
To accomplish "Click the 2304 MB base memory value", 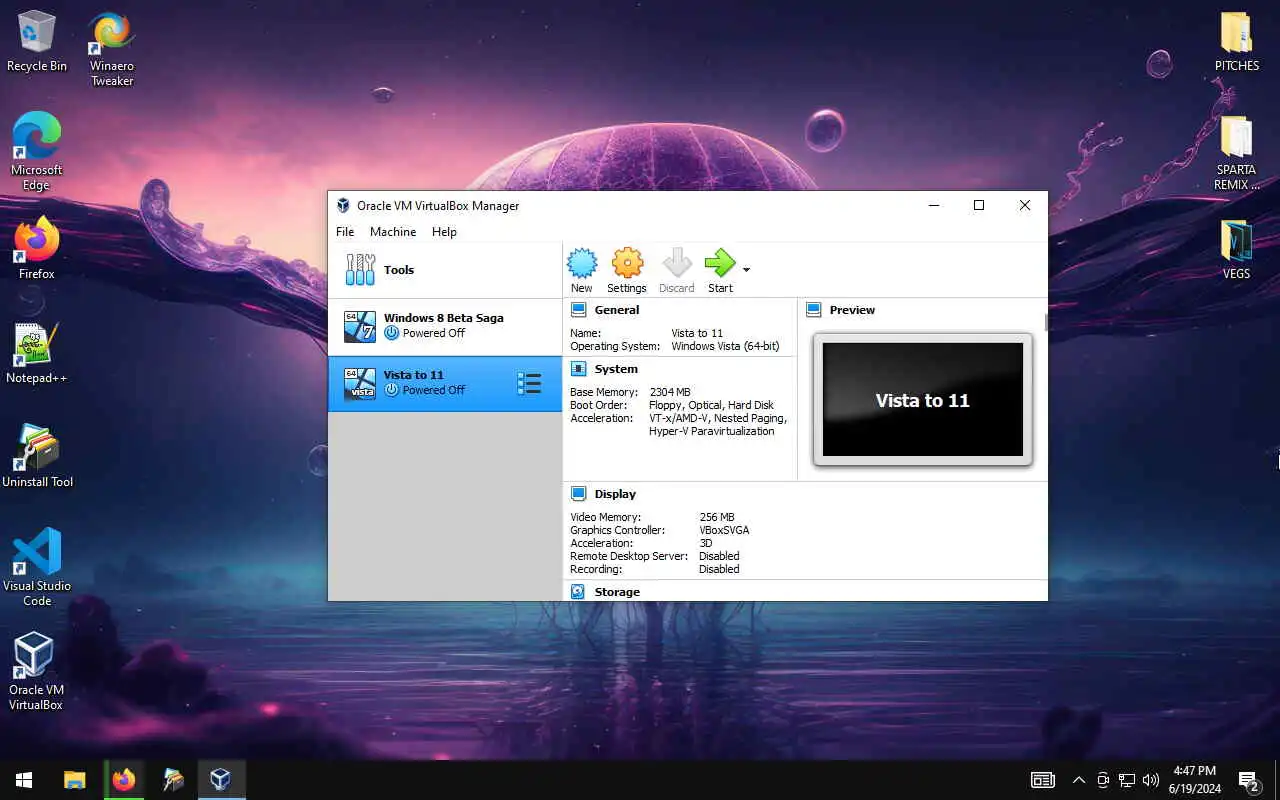I will 670,392.
